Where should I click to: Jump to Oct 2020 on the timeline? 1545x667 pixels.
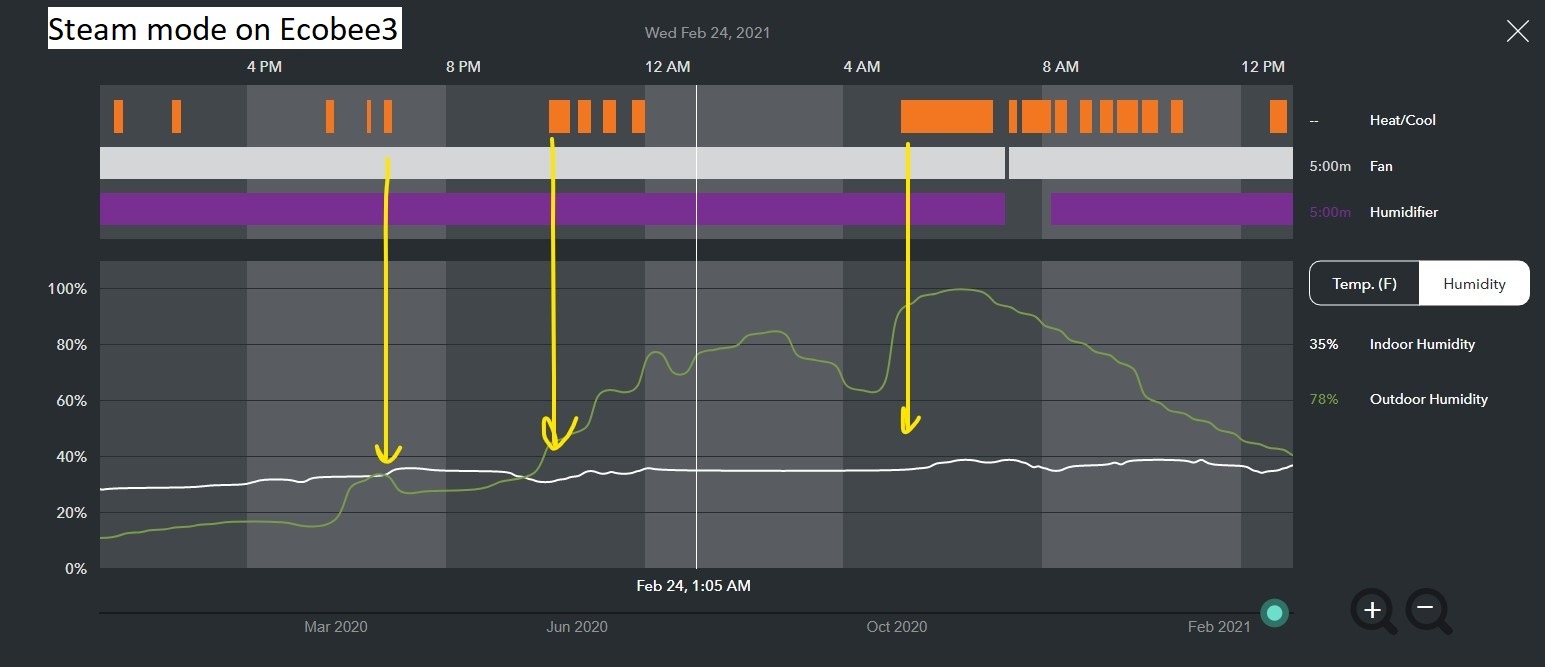897,627
